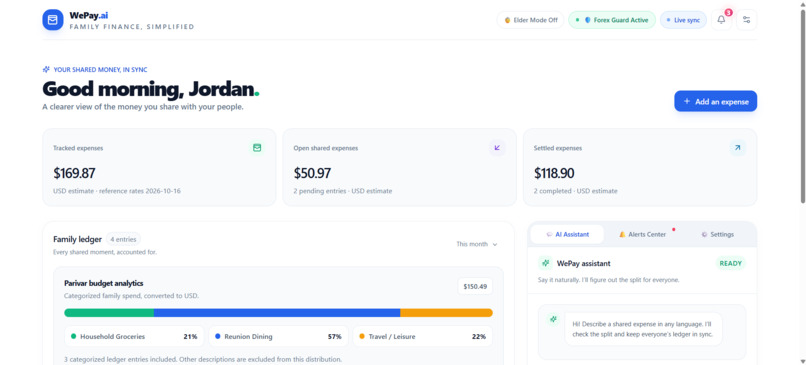Click the assistant greeting message bubble
Viewport: 806px width, 365px height.
click(x=644, y=329)
